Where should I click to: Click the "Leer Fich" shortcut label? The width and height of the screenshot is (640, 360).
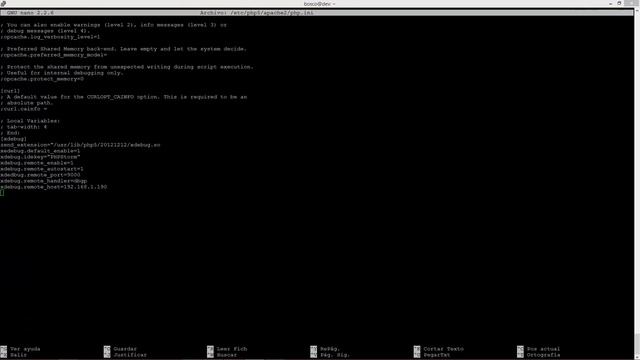(232, 349)
